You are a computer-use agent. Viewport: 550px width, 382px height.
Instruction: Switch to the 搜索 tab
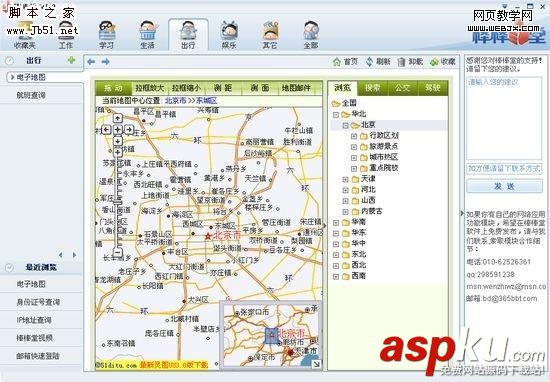[x=373, y=88]
